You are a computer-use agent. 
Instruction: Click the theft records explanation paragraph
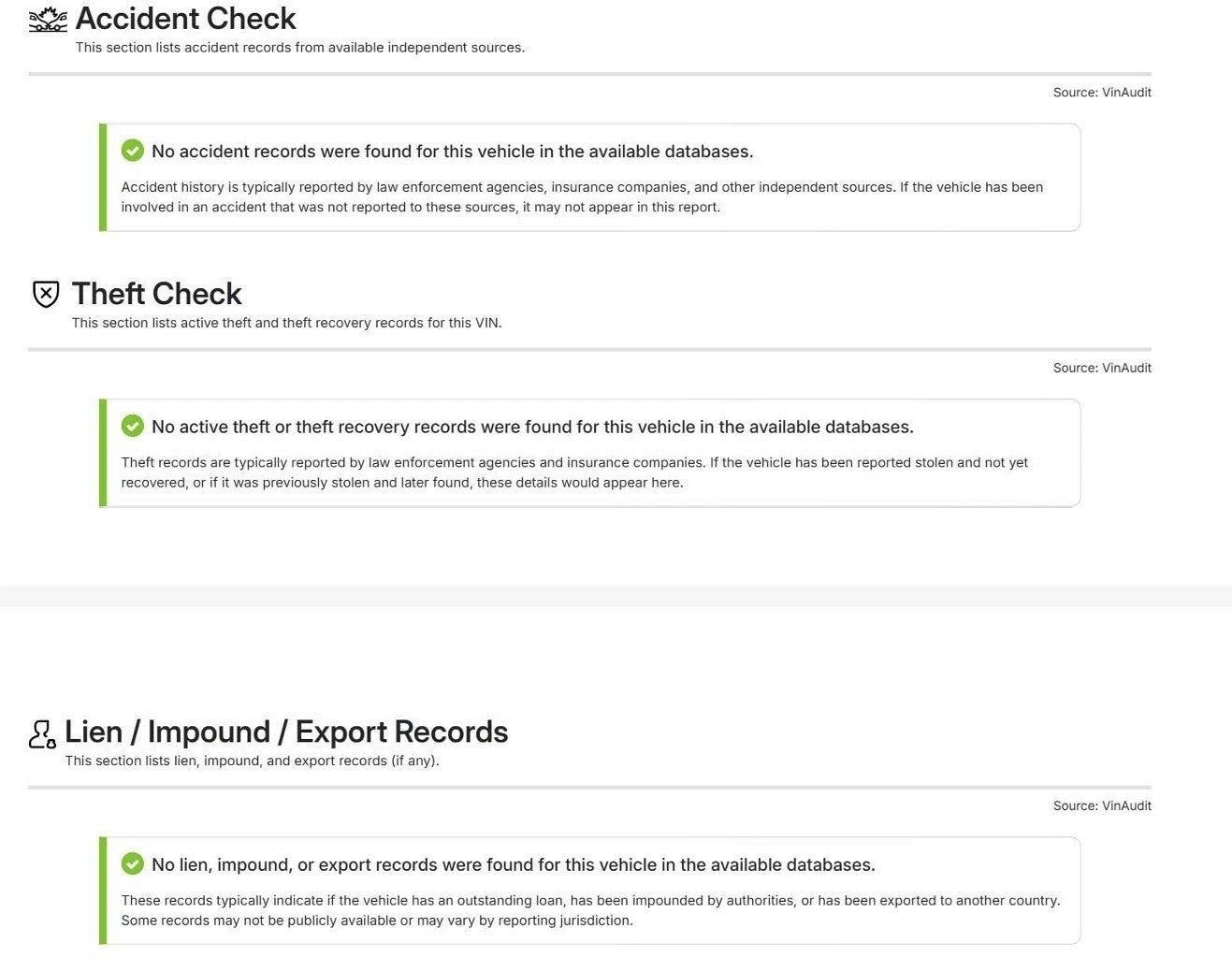click(574, 472)
